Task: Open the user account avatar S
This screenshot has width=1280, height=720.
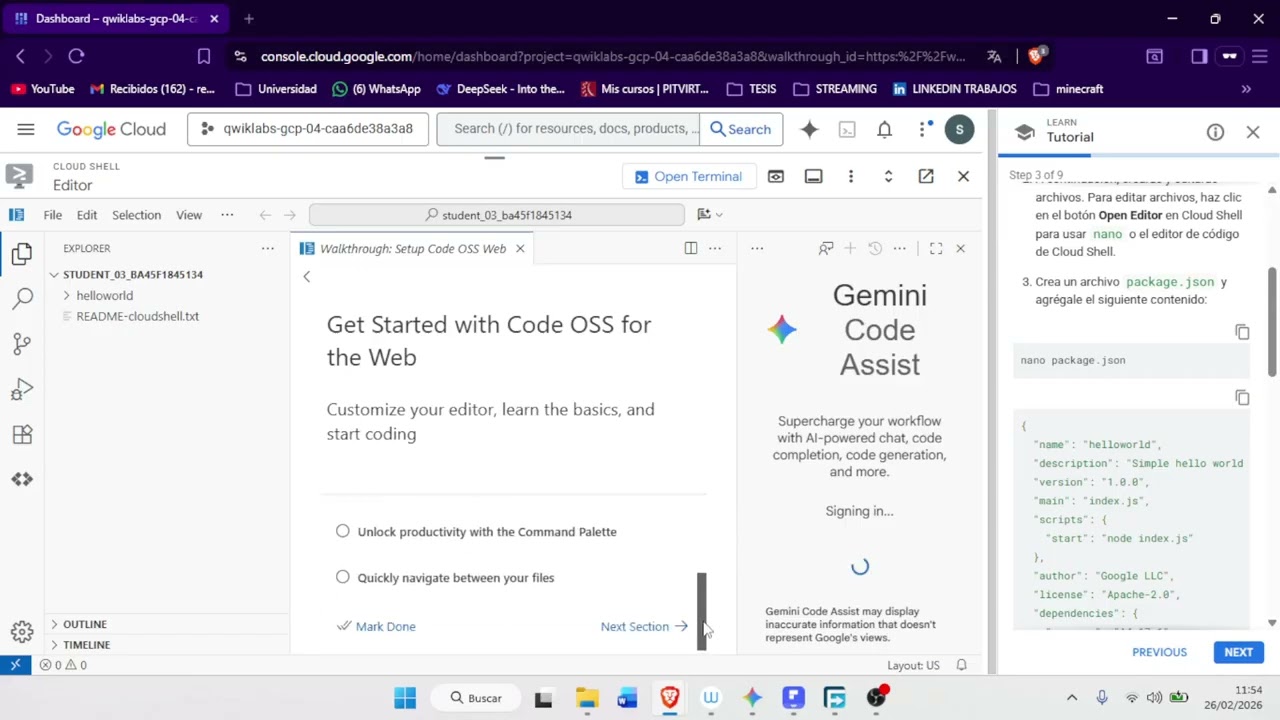Action: point(959,129)
